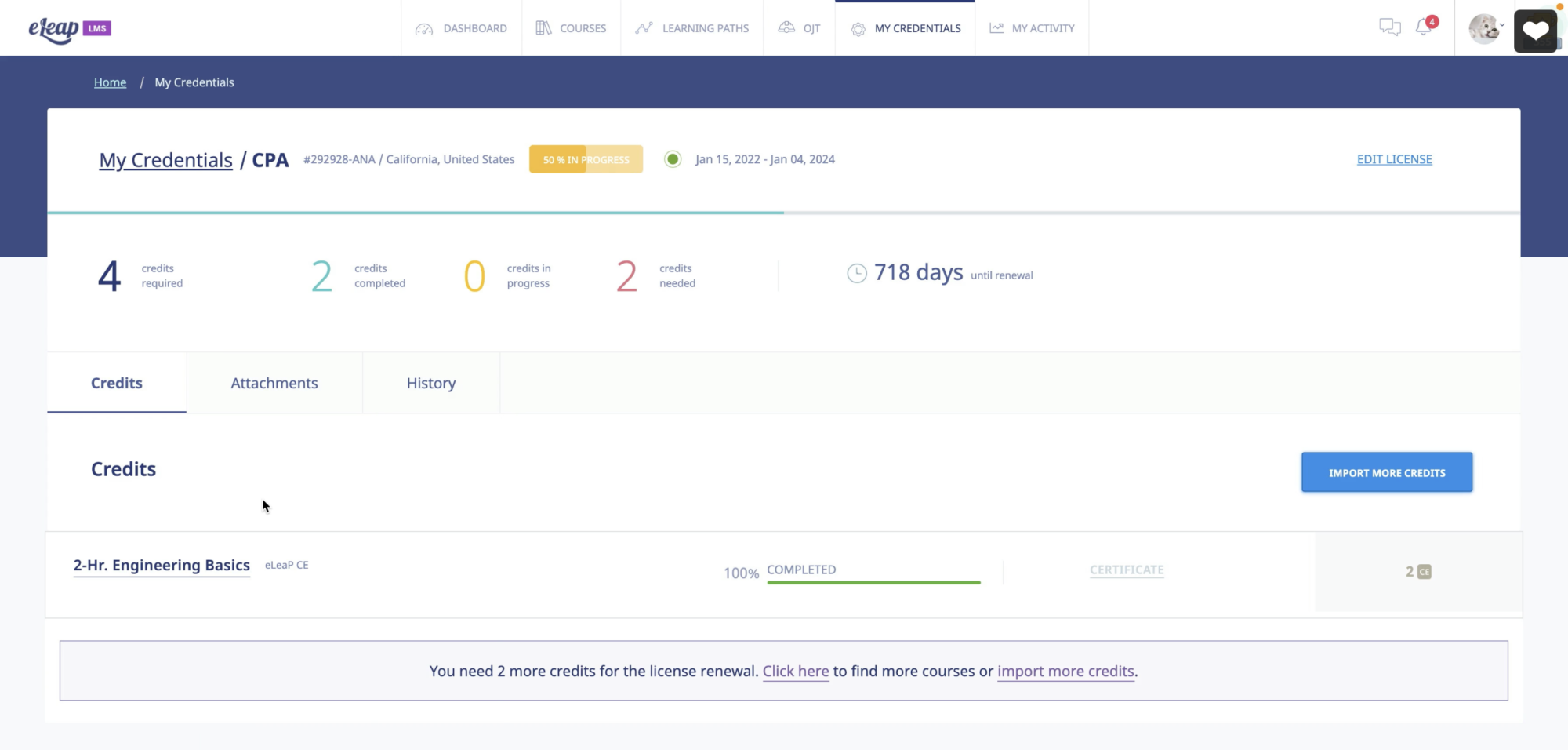
Task: Switch to the Attachments tab
Action: (274, 383)
